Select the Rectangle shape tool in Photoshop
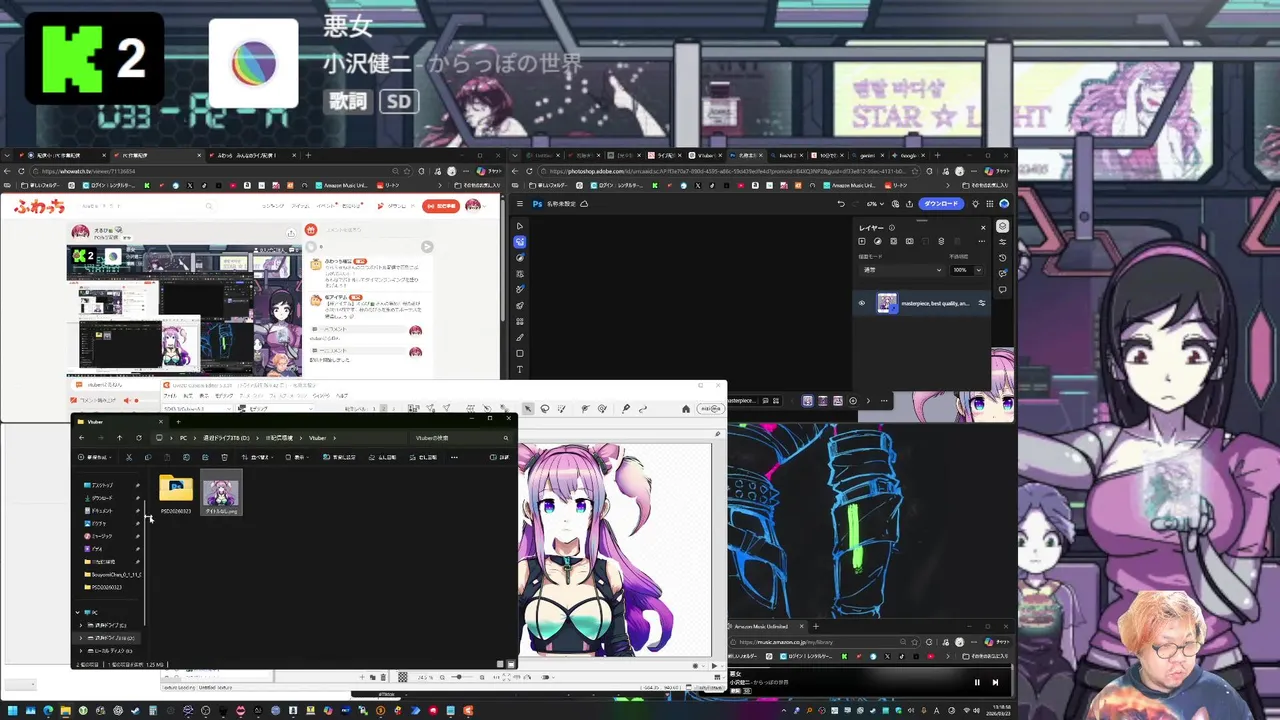This screenshot has width=1280, height=720. (519, 354)
